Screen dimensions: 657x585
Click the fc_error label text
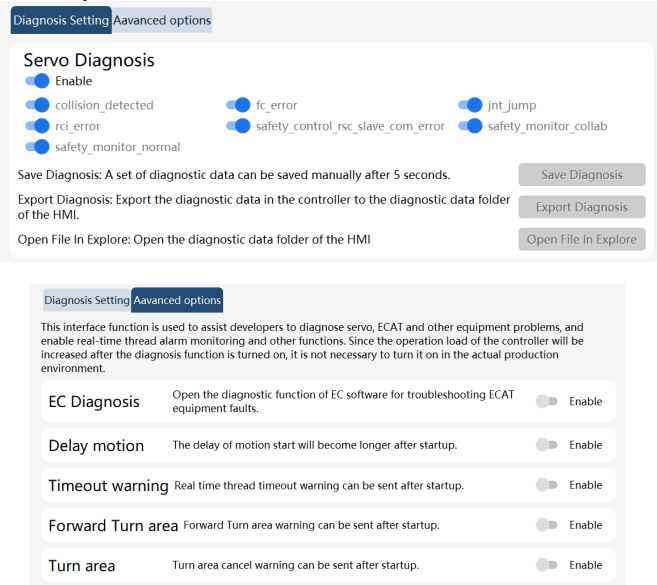[x=277, y=105]
